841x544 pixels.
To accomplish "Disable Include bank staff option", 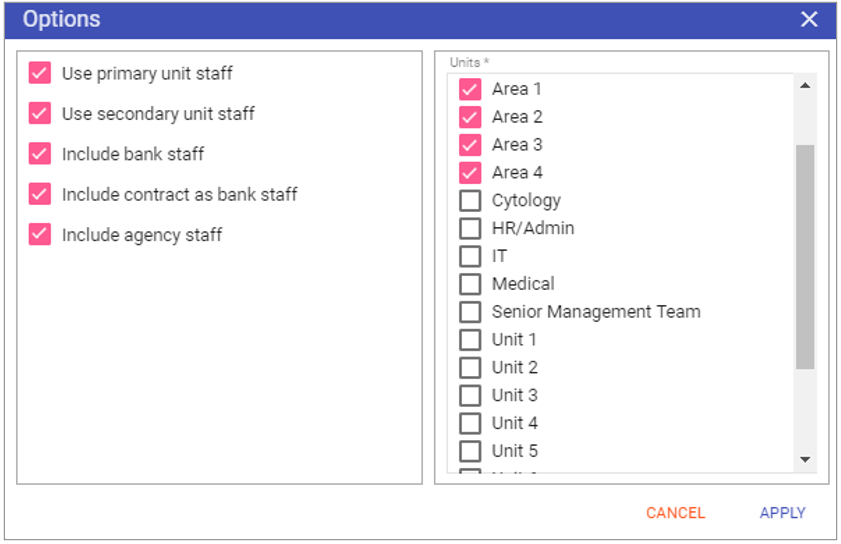I will click(40, 153).
